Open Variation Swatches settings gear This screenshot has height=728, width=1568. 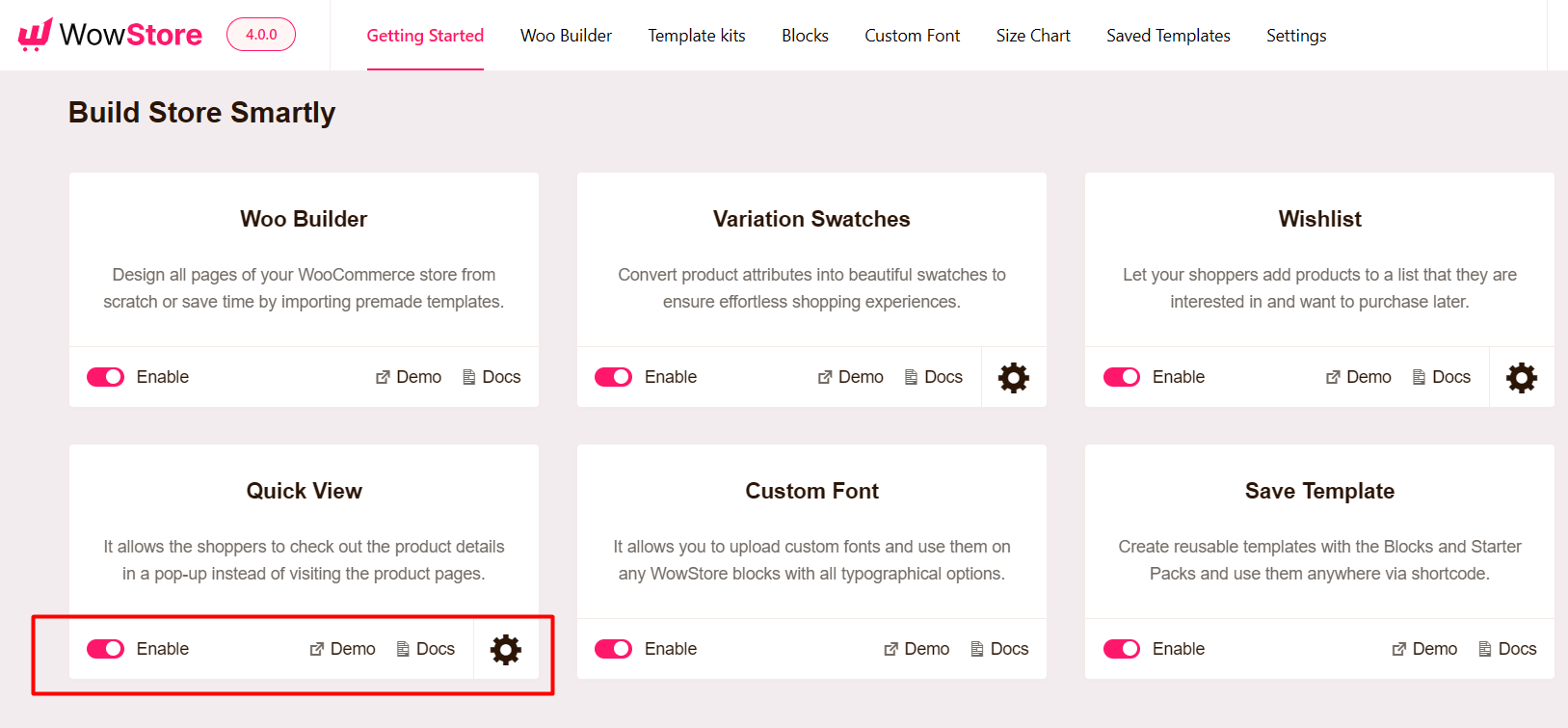point(1013,377)
